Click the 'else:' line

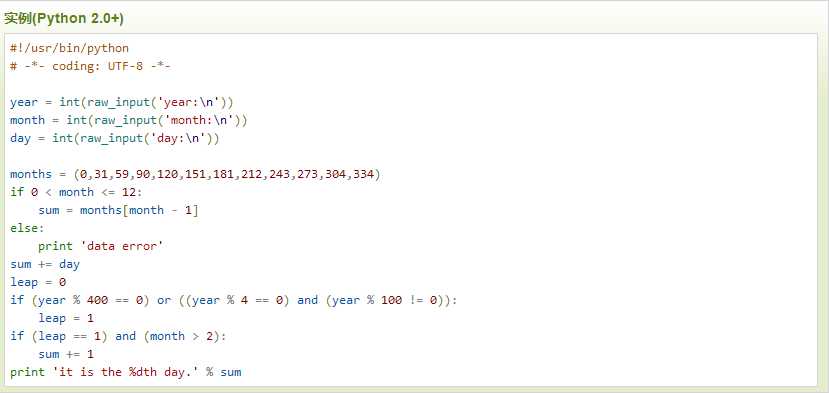pos(27,228)
